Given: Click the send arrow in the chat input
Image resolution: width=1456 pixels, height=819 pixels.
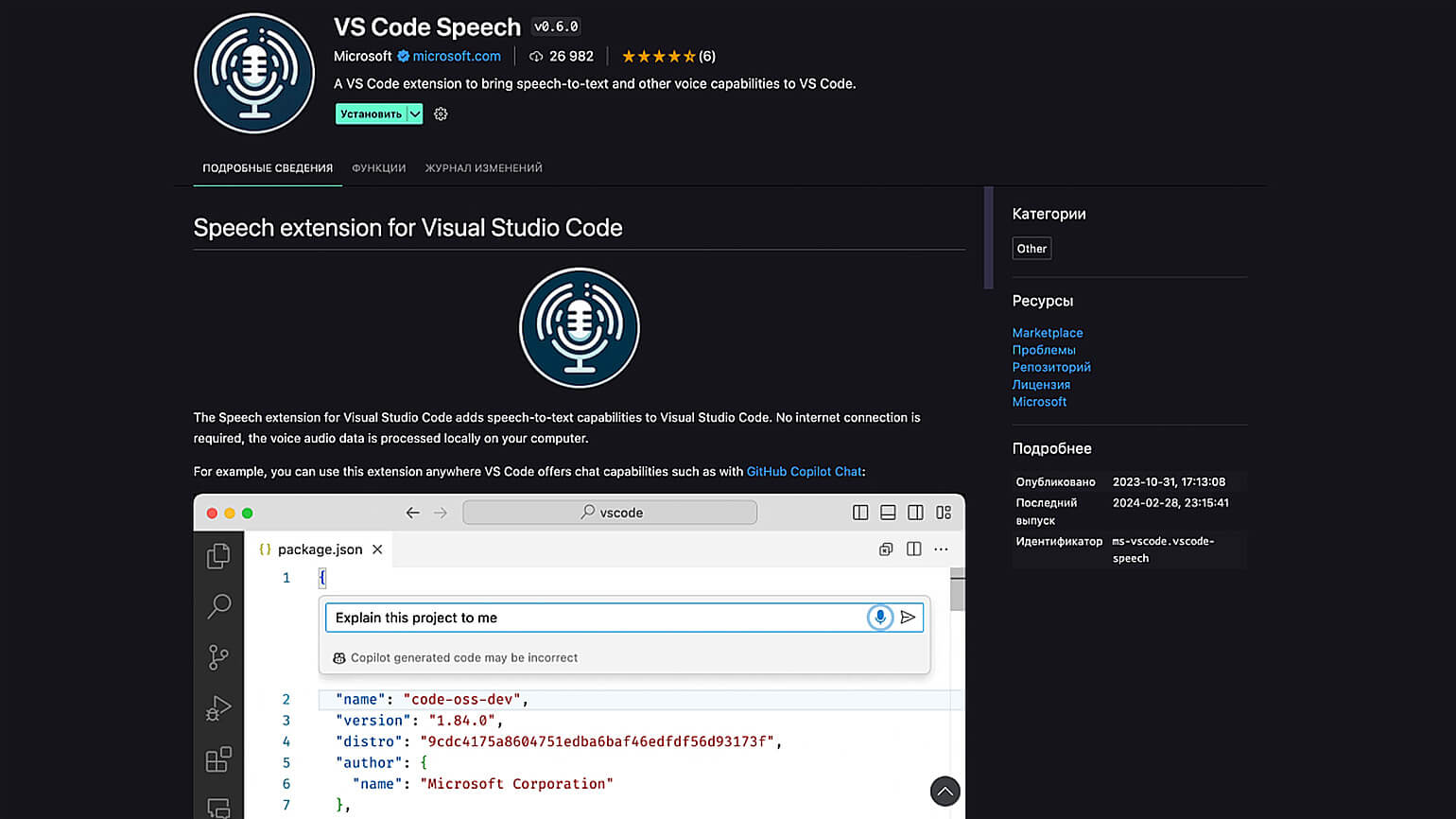Looking at the screenshot, I should [x=908, y=618].
